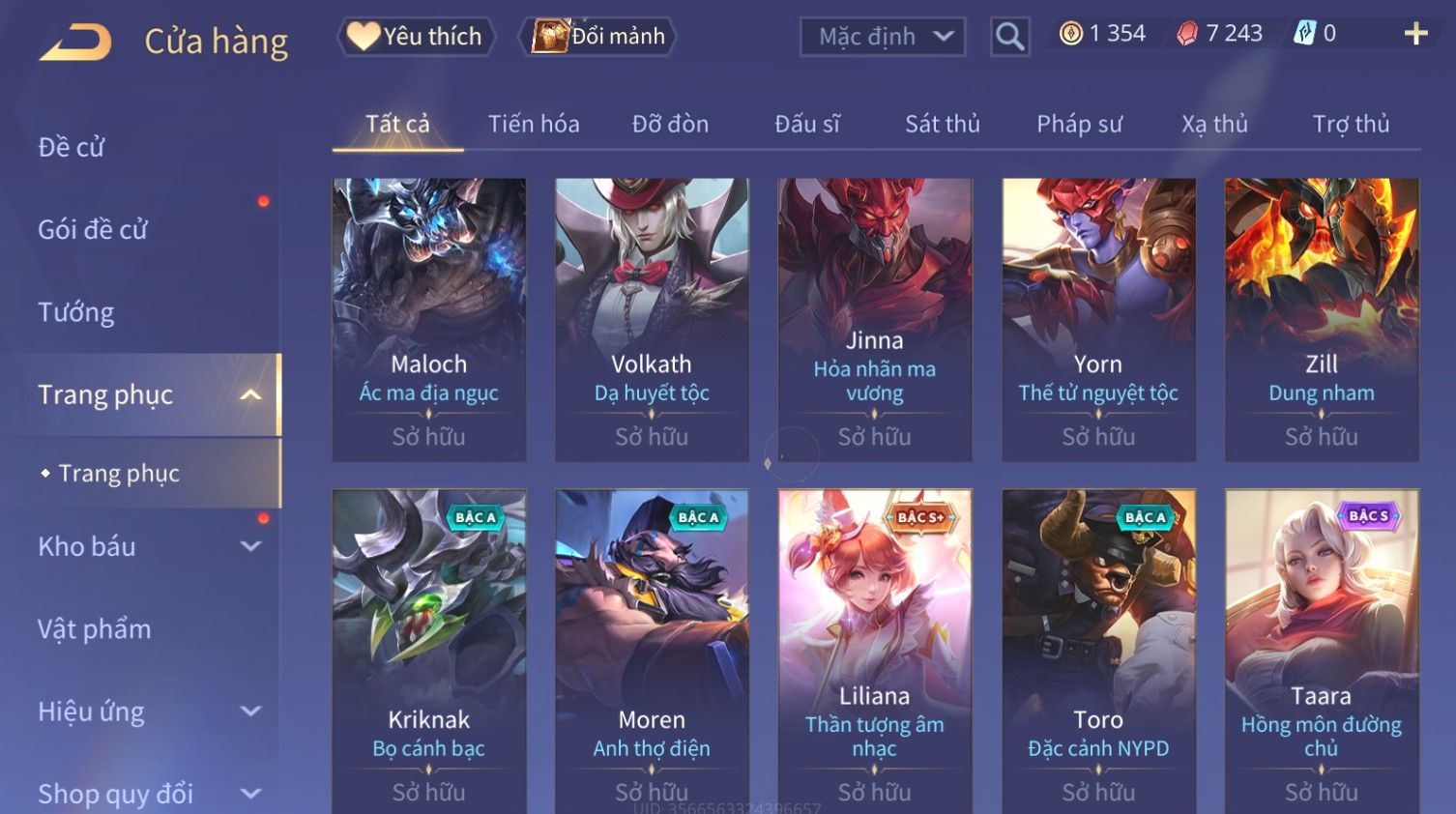
Task: Go to Gói đề cử menu
Action: [x=93, y=229]
